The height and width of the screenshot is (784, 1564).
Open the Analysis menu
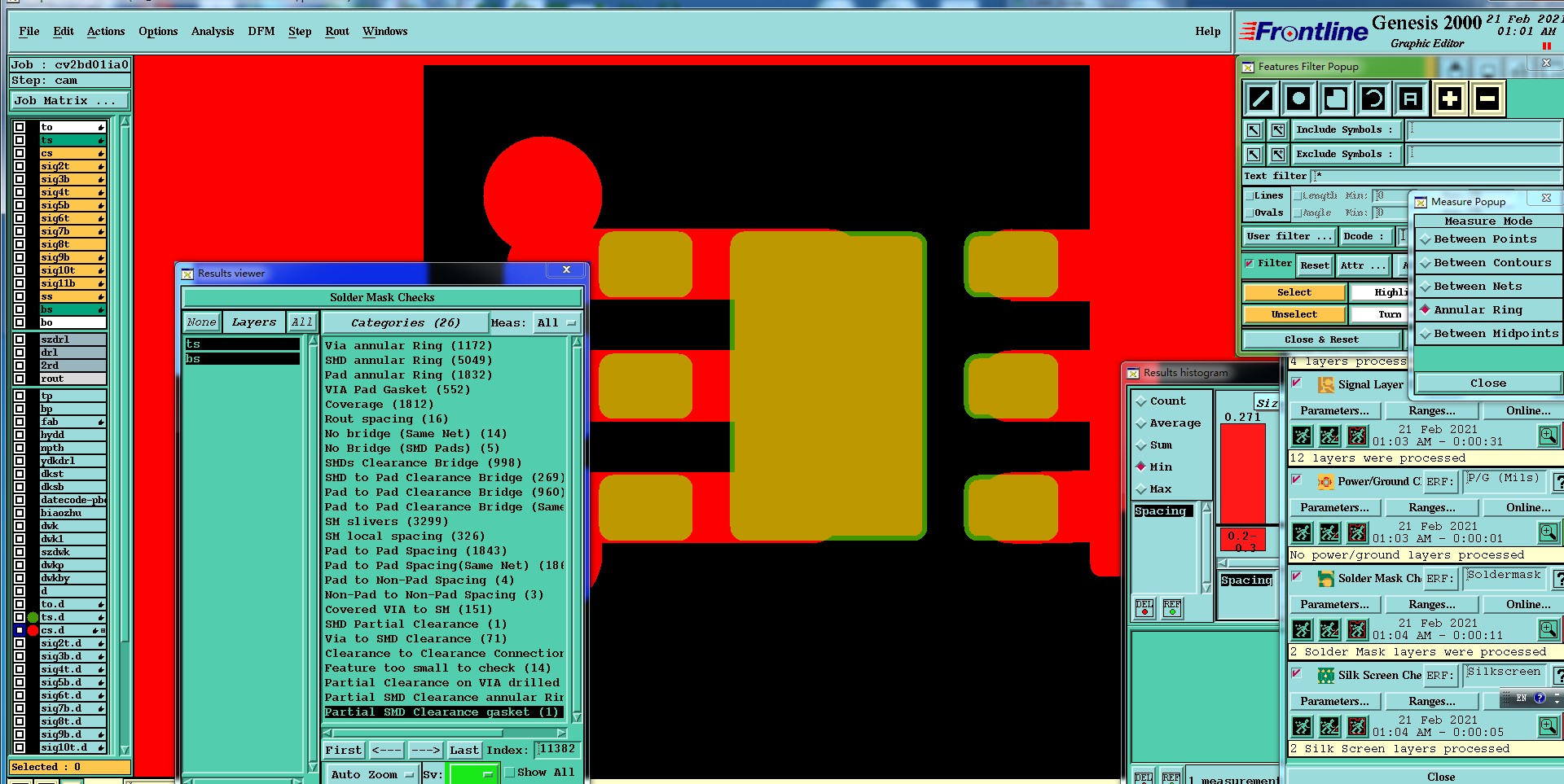tap(213, 32)
